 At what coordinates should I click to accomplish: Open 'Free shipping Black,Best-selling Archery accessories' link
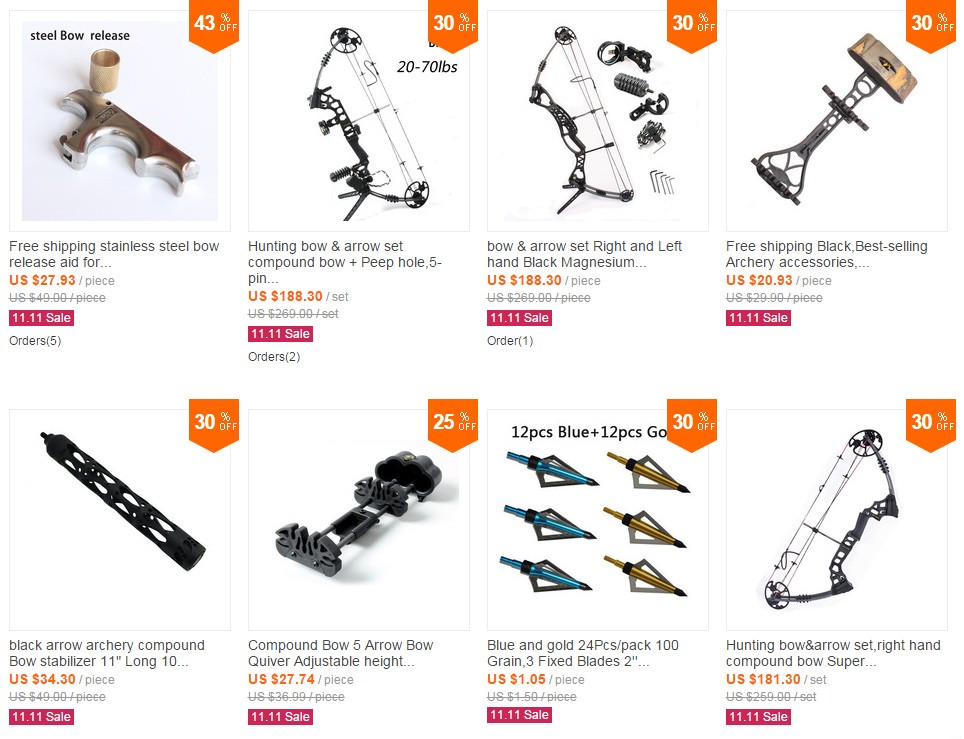tap(826, 254)
